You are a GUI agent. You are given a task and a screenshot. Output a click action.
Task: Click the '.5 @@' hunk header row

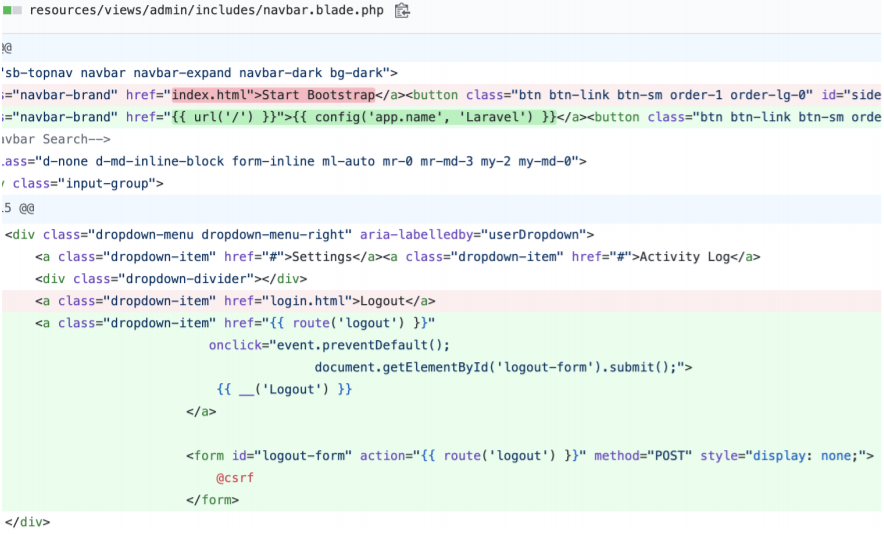(441, 209)
